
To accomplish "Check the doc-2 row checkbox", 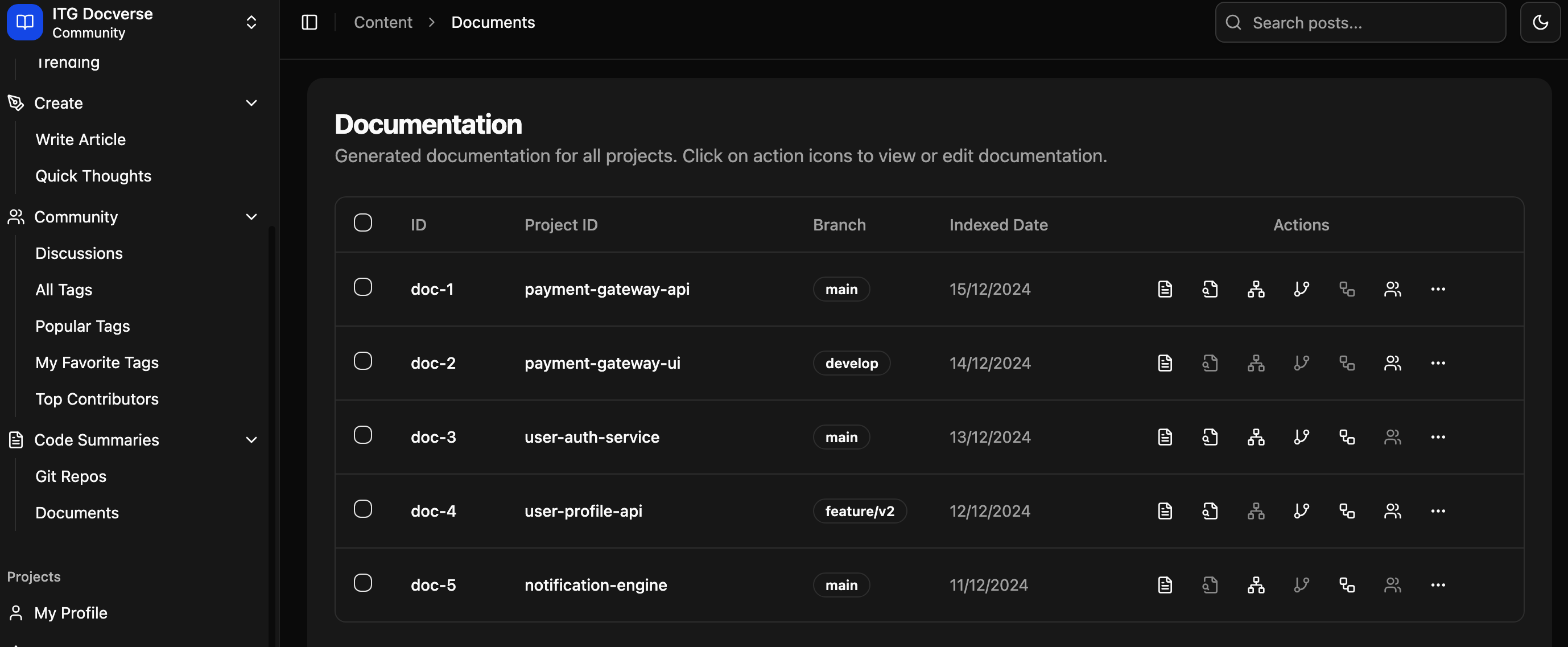I will pyautogui.click(x=363, y=361).
